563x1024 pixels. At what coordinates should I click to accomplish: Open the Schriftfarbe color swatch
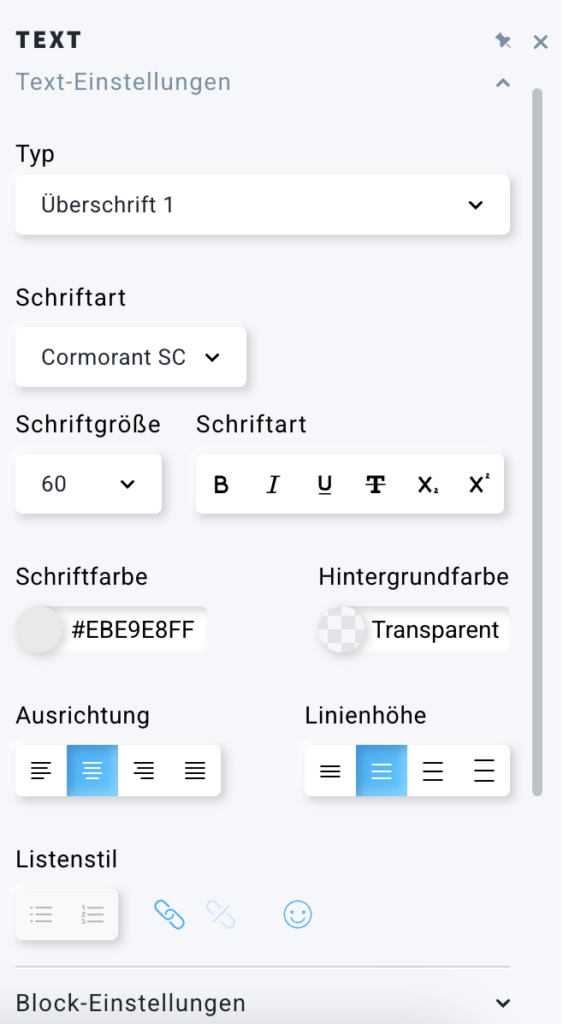pos(39,630)
